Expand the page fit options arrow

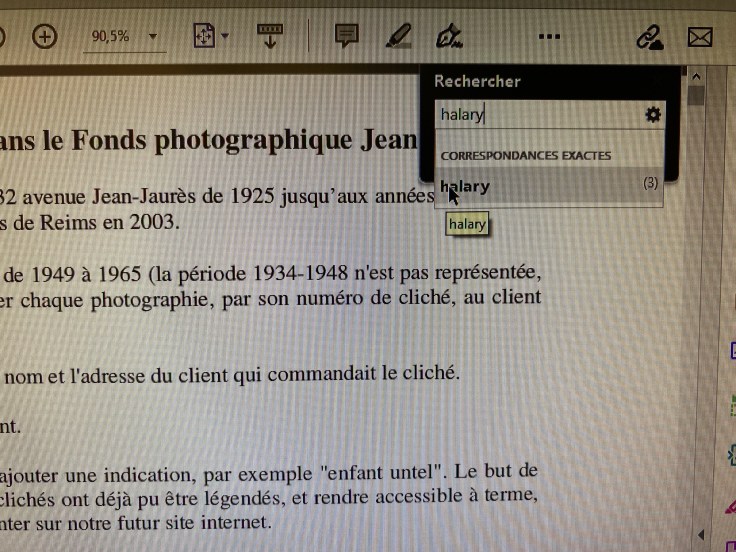pos(225,37)
